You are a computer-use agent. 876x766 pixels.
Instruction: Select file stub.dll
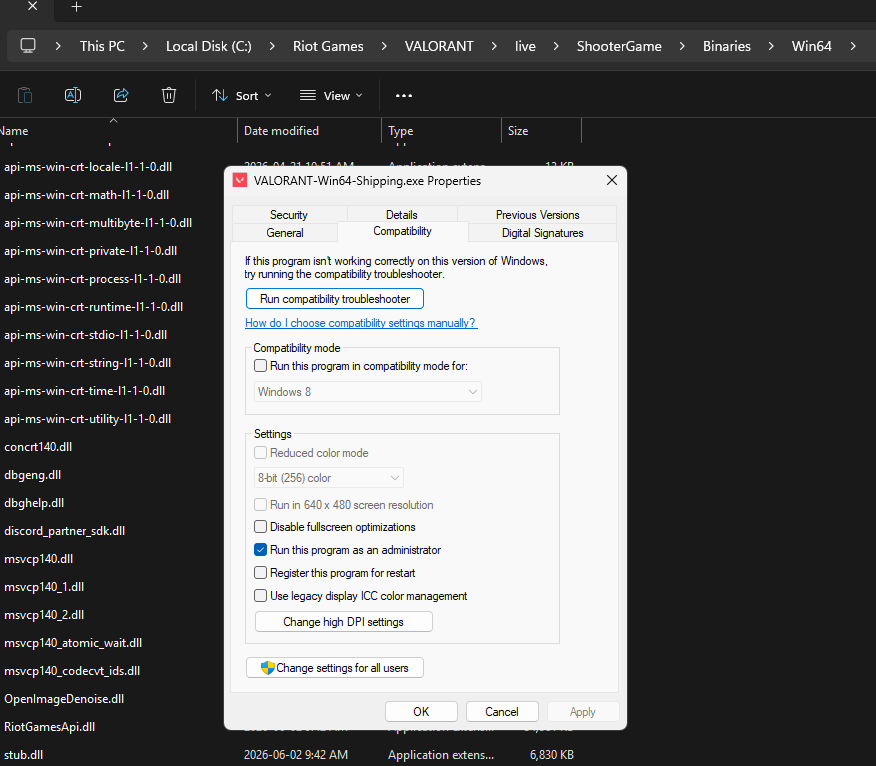23,755
